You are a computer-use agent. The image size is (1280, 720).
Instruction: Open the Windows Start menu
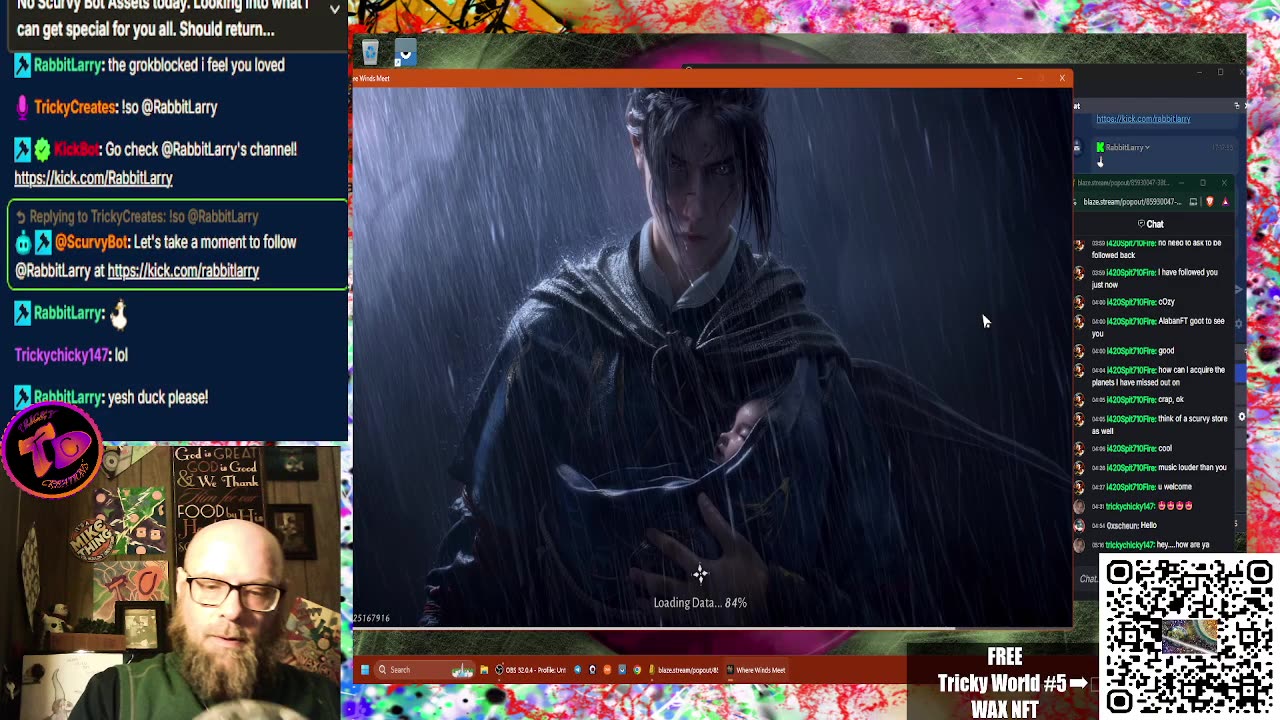point(365,670)
